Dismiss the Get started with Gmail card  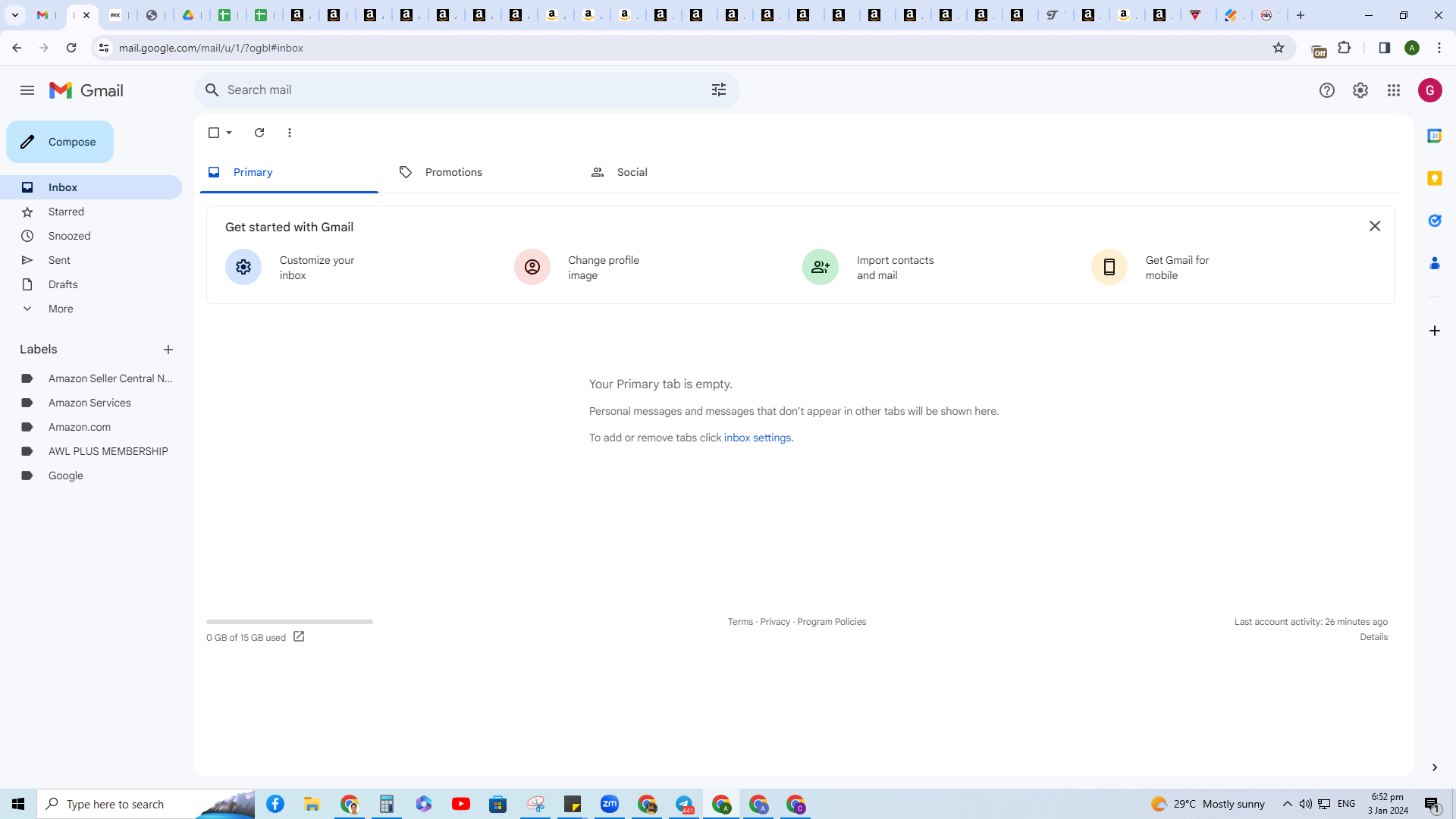tap(1375, 226)
